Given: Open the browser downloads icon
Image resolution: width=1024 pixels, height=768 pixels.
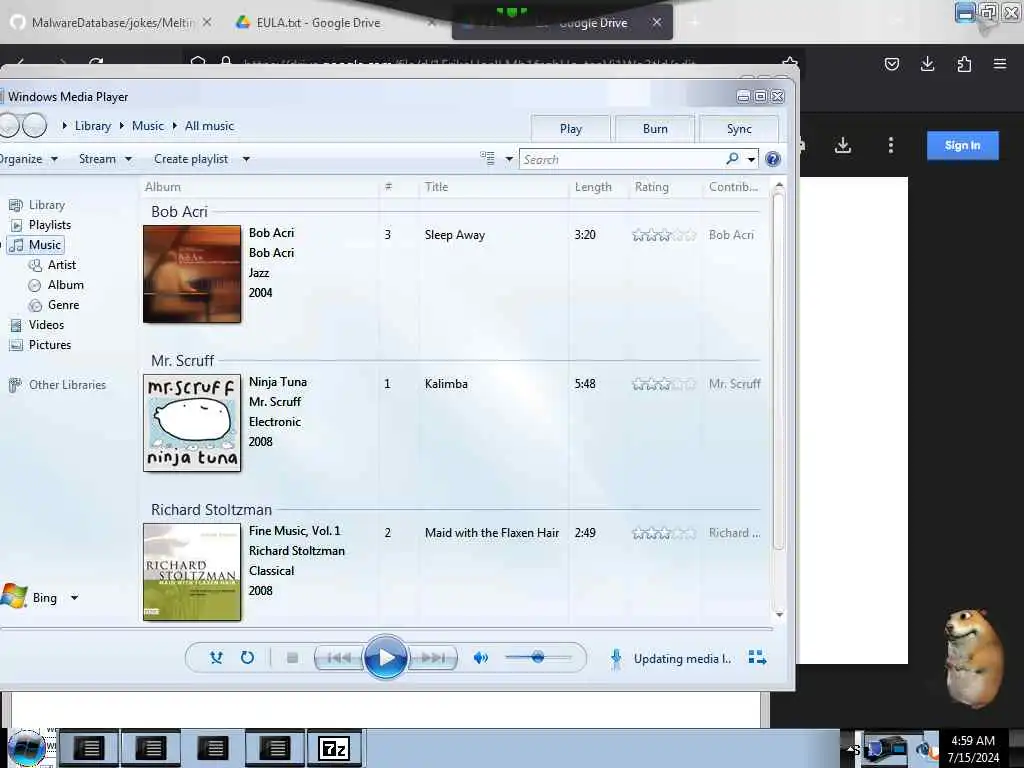Looking at the screenshot, I should (x=927, y=64).
